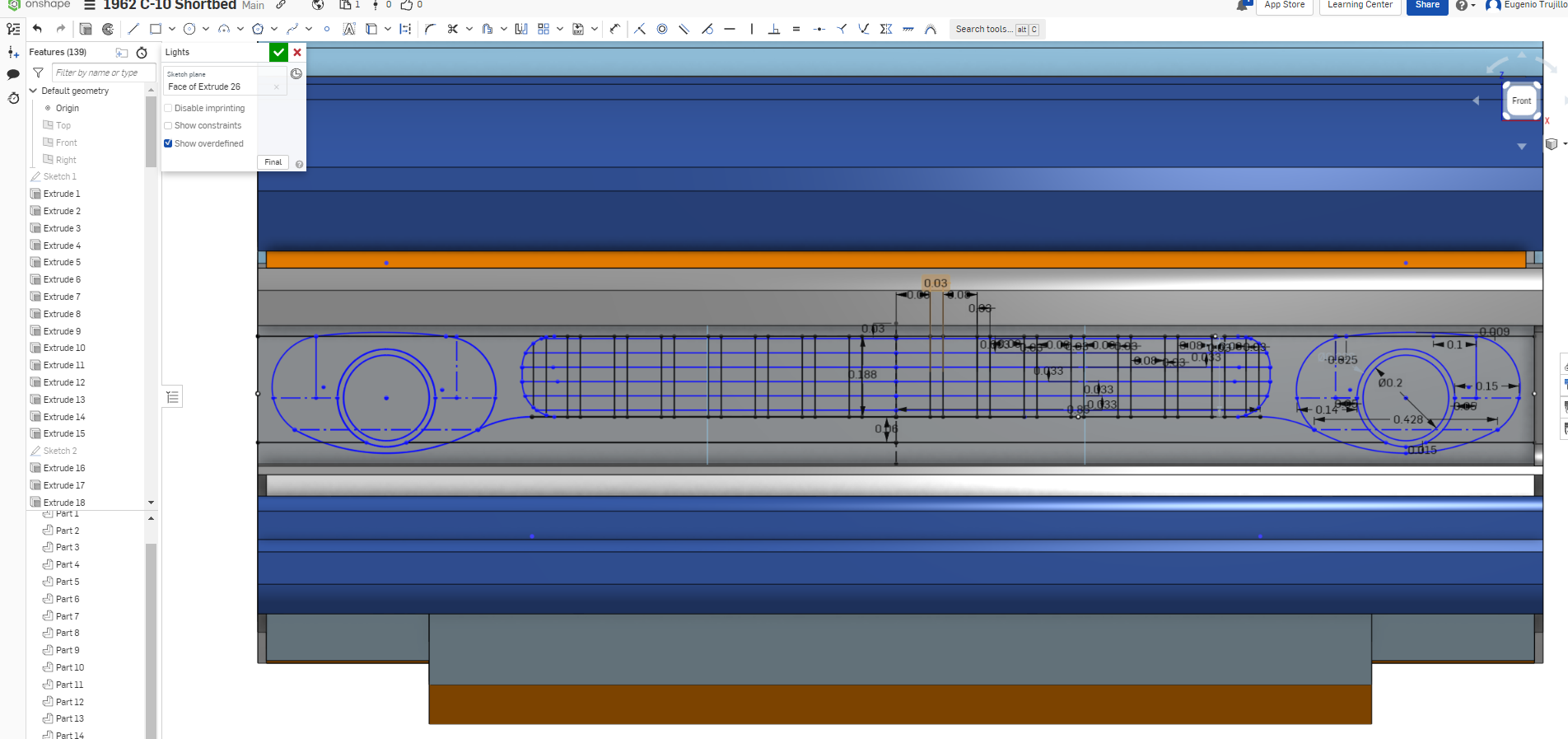Clear the Face of Extrude 26 sketch plane

coord(277,87)
